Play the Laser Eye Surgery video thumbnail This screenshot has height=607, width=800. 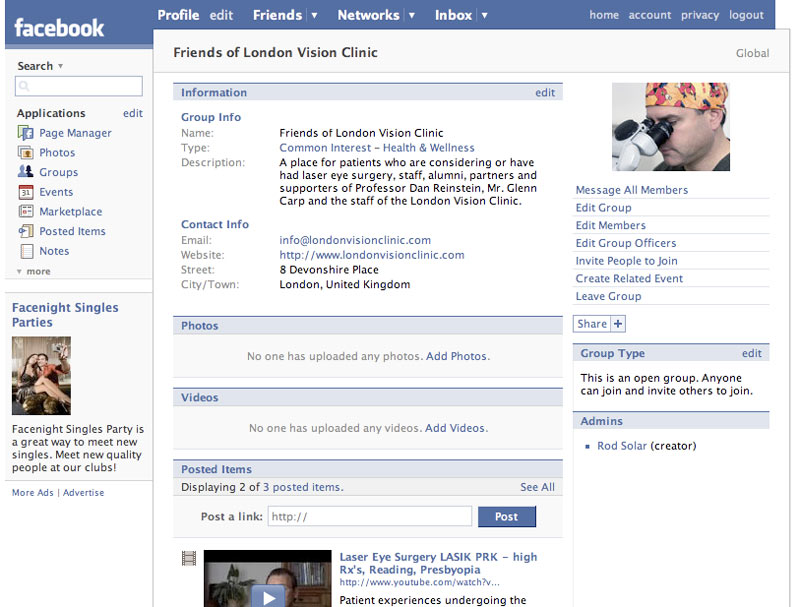(267, 595)
